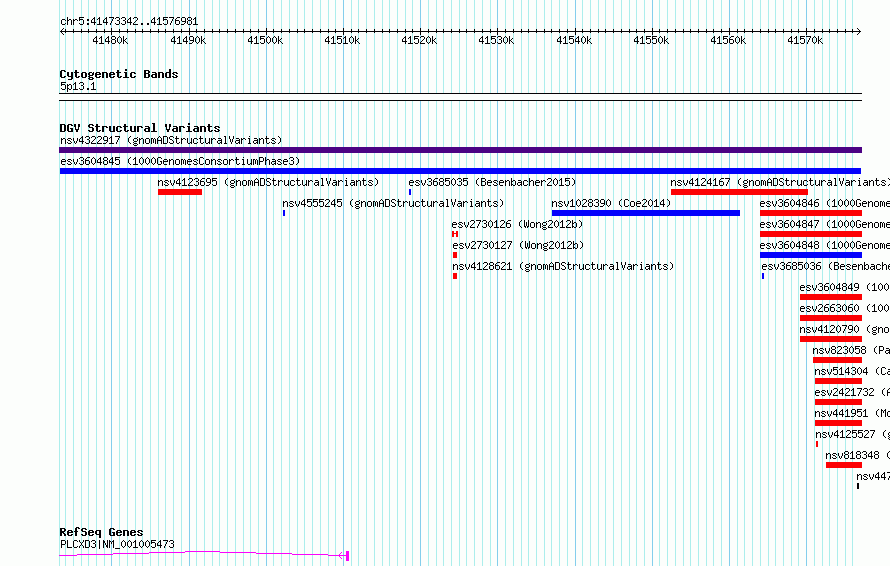Viewport: 890px width, 566px height.
Task: Click the PLCXD3 magenta exon block
Action: click(x=347, y=556)
